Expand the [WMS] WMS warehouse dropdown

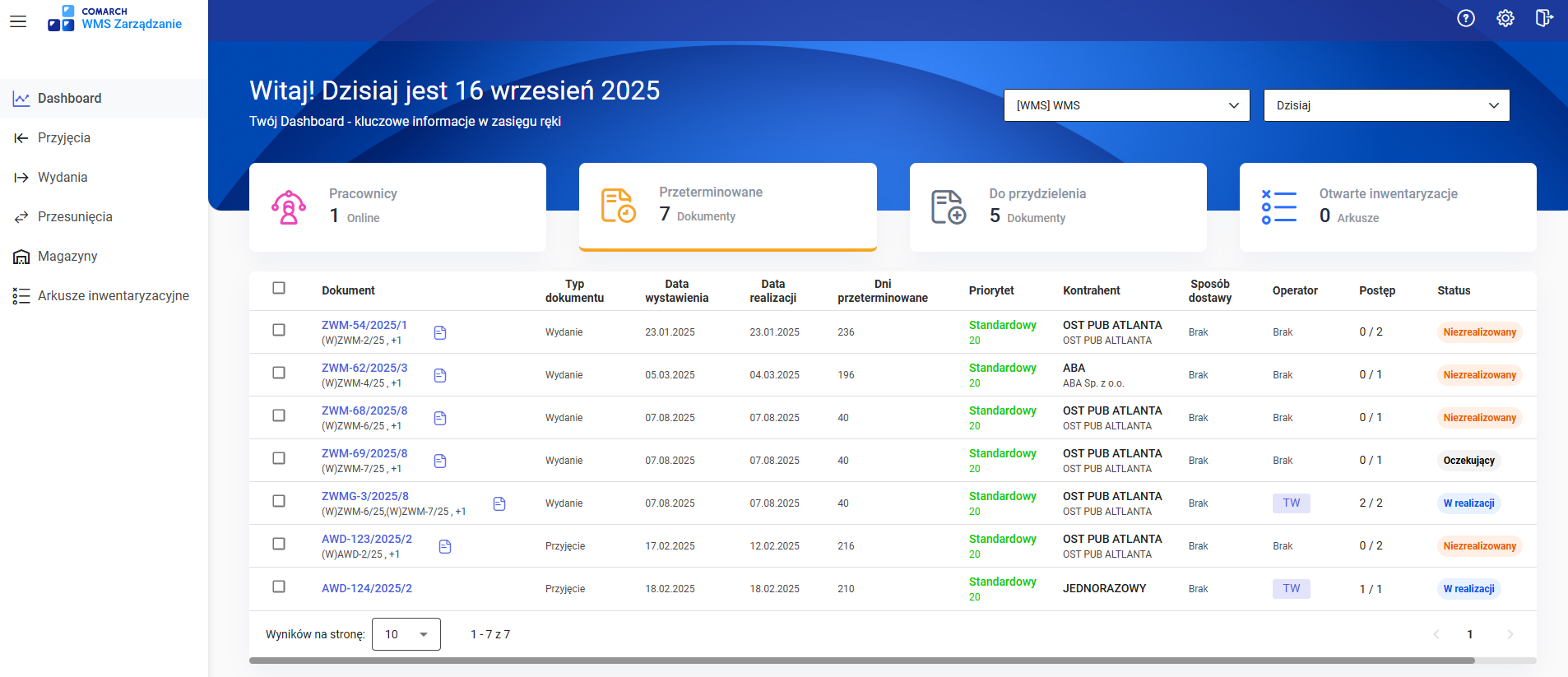[x=1126, y=105]
